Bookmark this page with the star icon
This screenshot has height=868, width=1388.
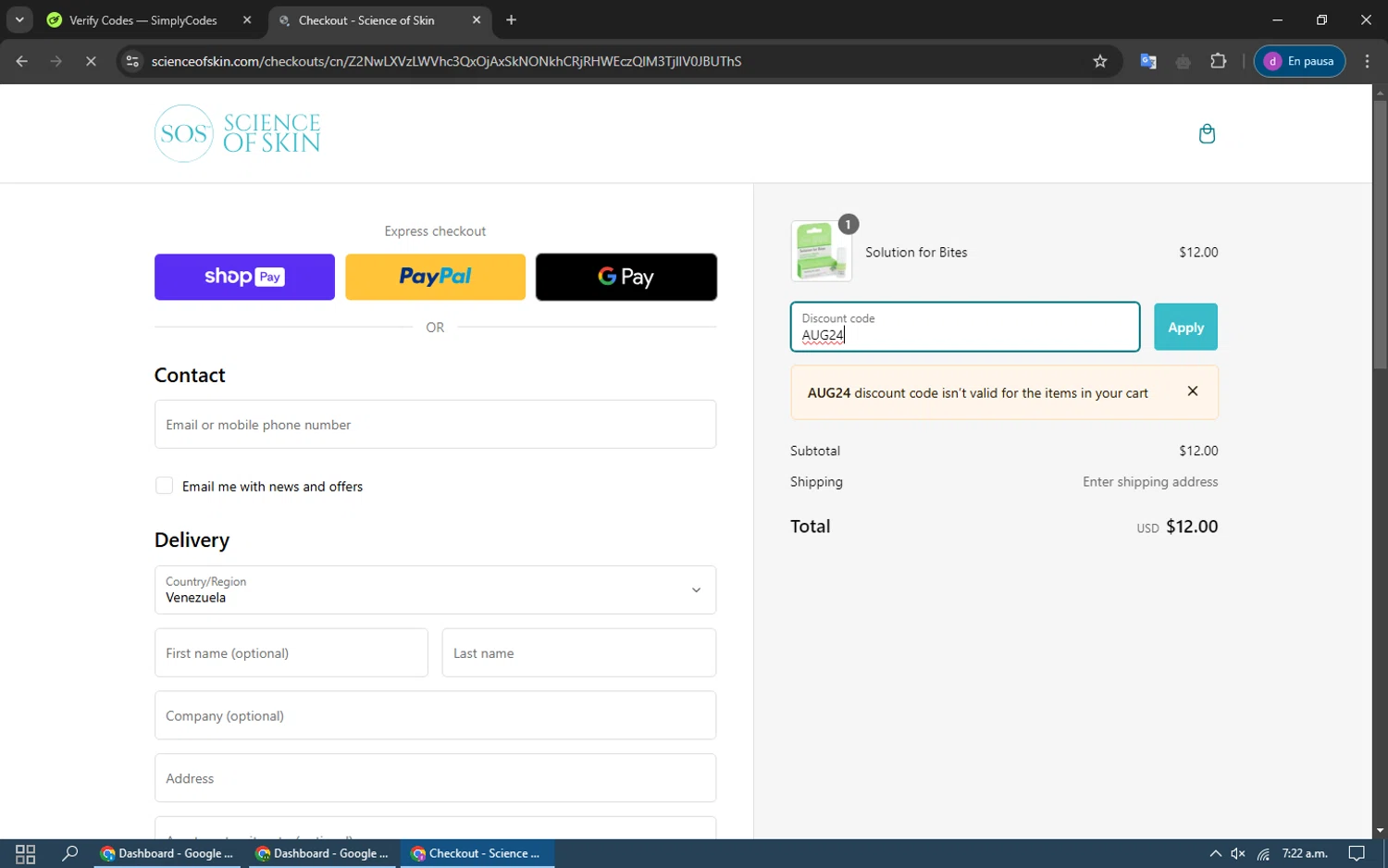[x=1100, y=61]
